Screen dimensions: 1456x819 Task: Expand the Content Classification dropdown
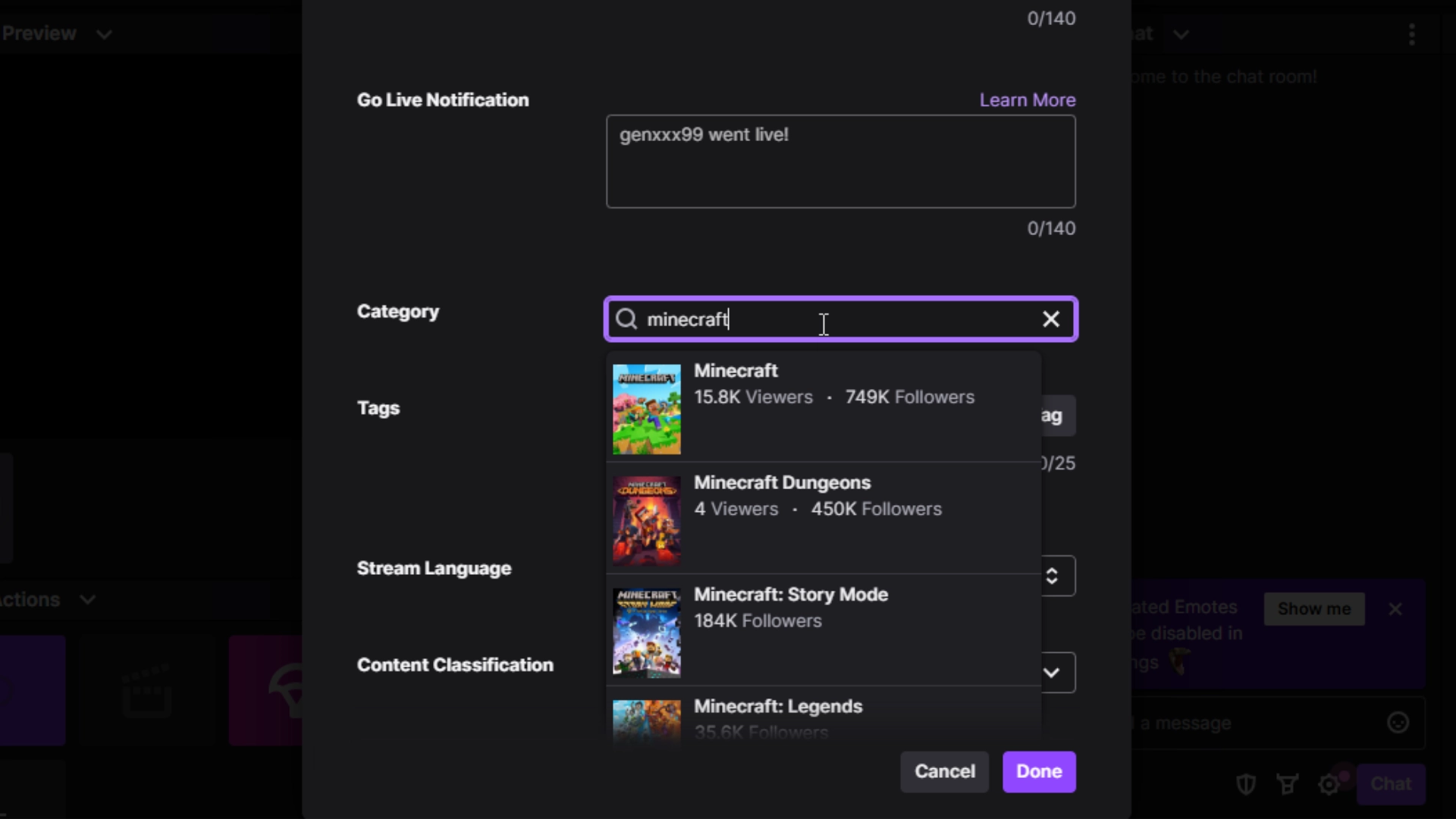(1052, 673)
